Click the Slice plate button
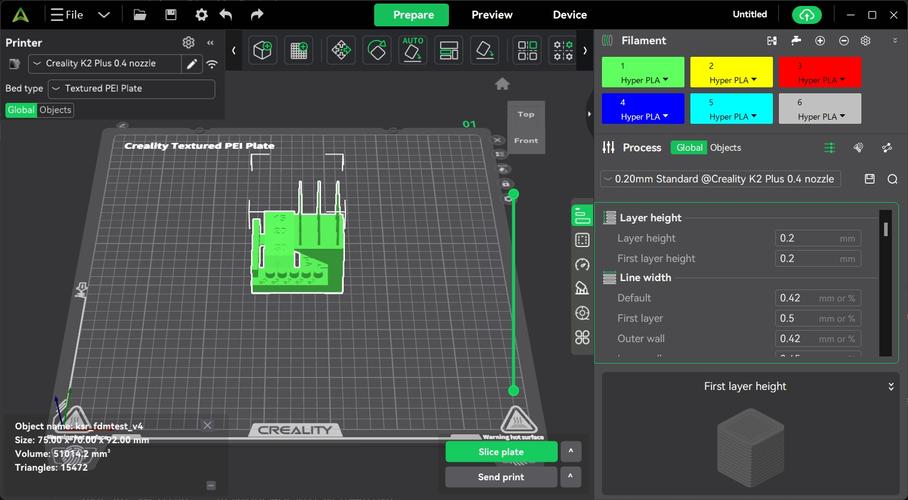The height and width of the screenshot is (500, 908). click(501, 452)
